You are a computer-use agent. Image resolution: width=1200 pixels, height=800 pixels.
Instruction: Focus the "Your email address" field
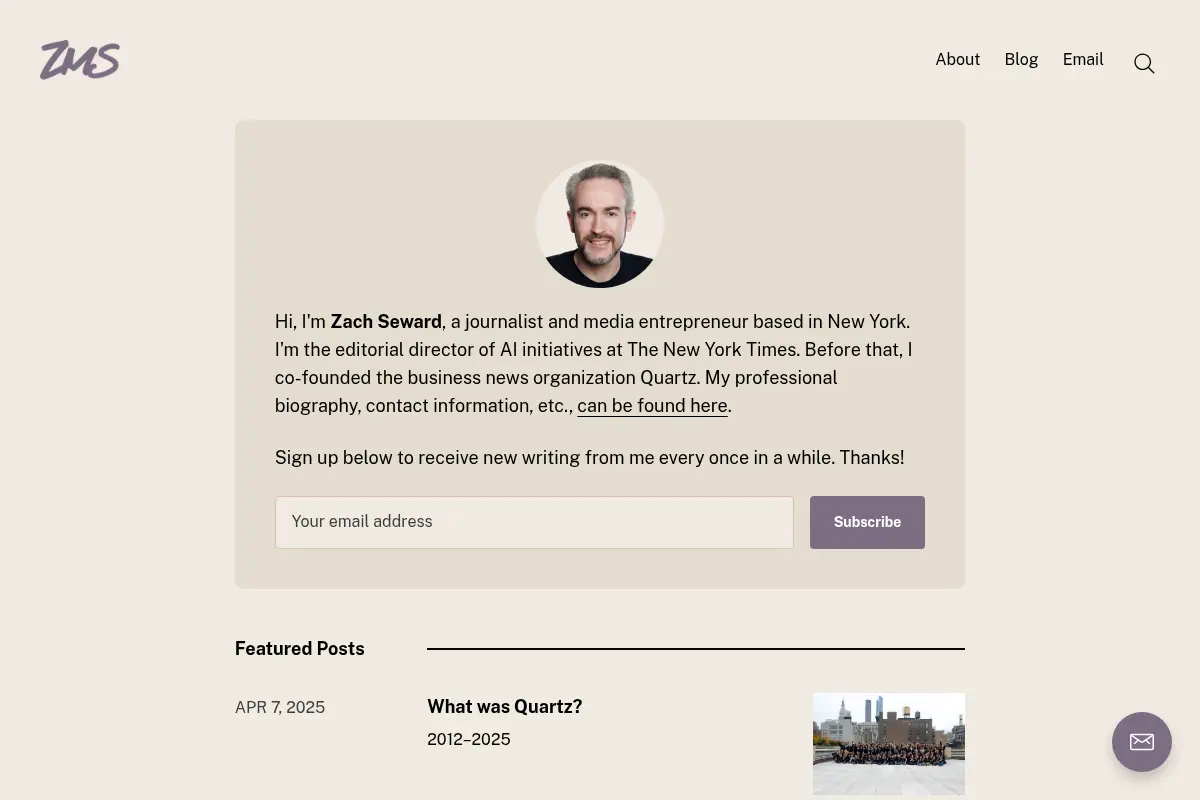click(534, 522)
